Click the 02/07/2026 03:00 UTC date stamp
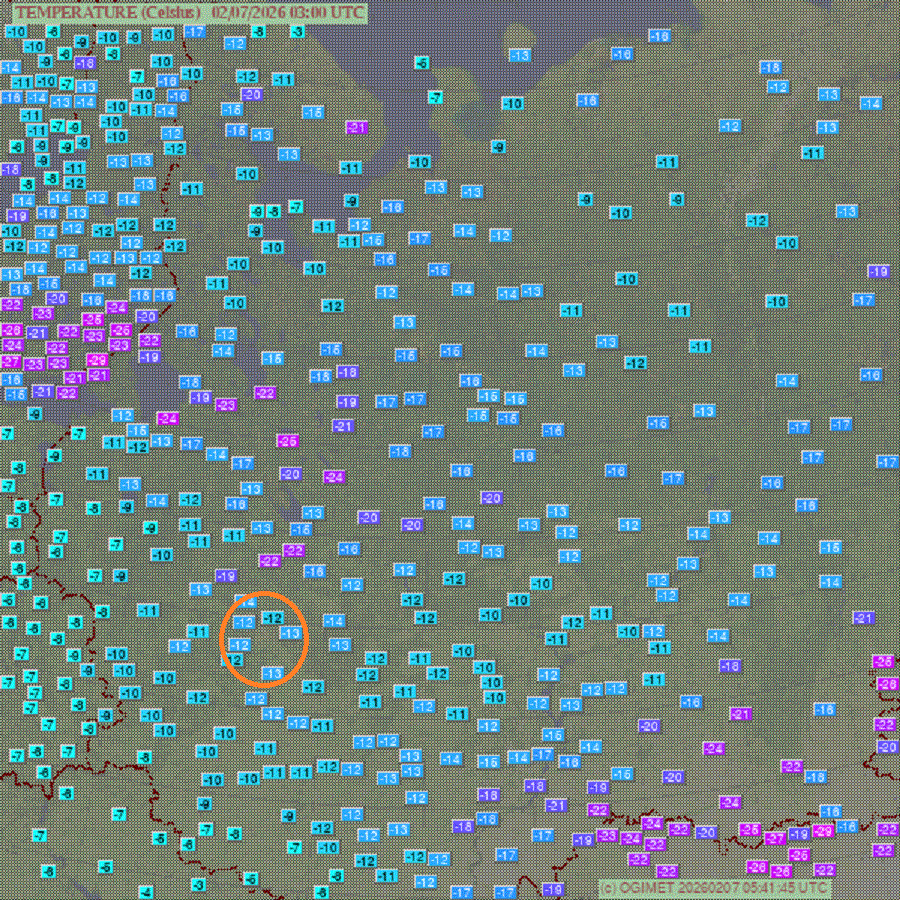The image size is (900, 900). pyautogui.click(x=290, y=12)
